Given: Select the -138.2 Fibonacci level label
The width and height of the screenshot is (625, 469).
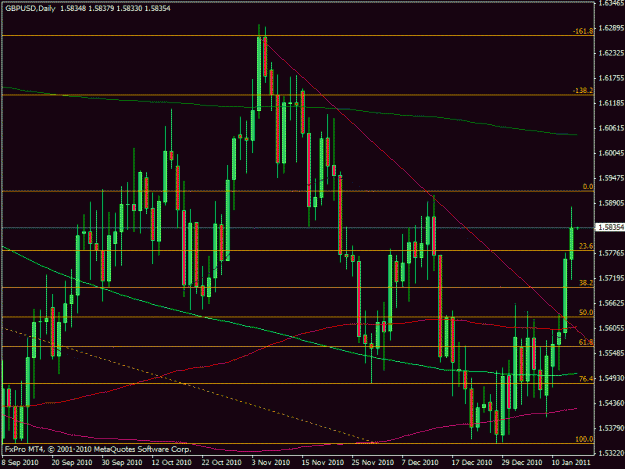Looking at the screenshot, I should coord(583,90).
